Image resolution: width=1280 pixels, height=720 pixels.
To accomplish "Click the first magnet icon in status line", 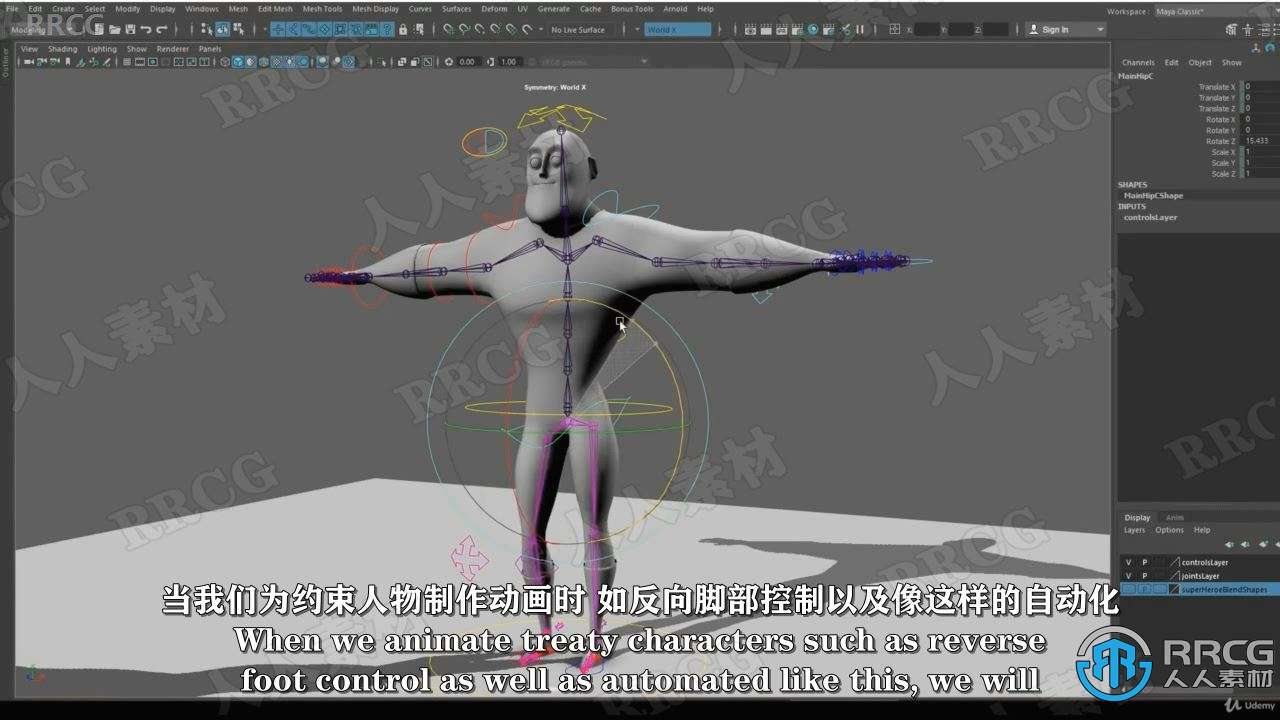I will [449, 29].
